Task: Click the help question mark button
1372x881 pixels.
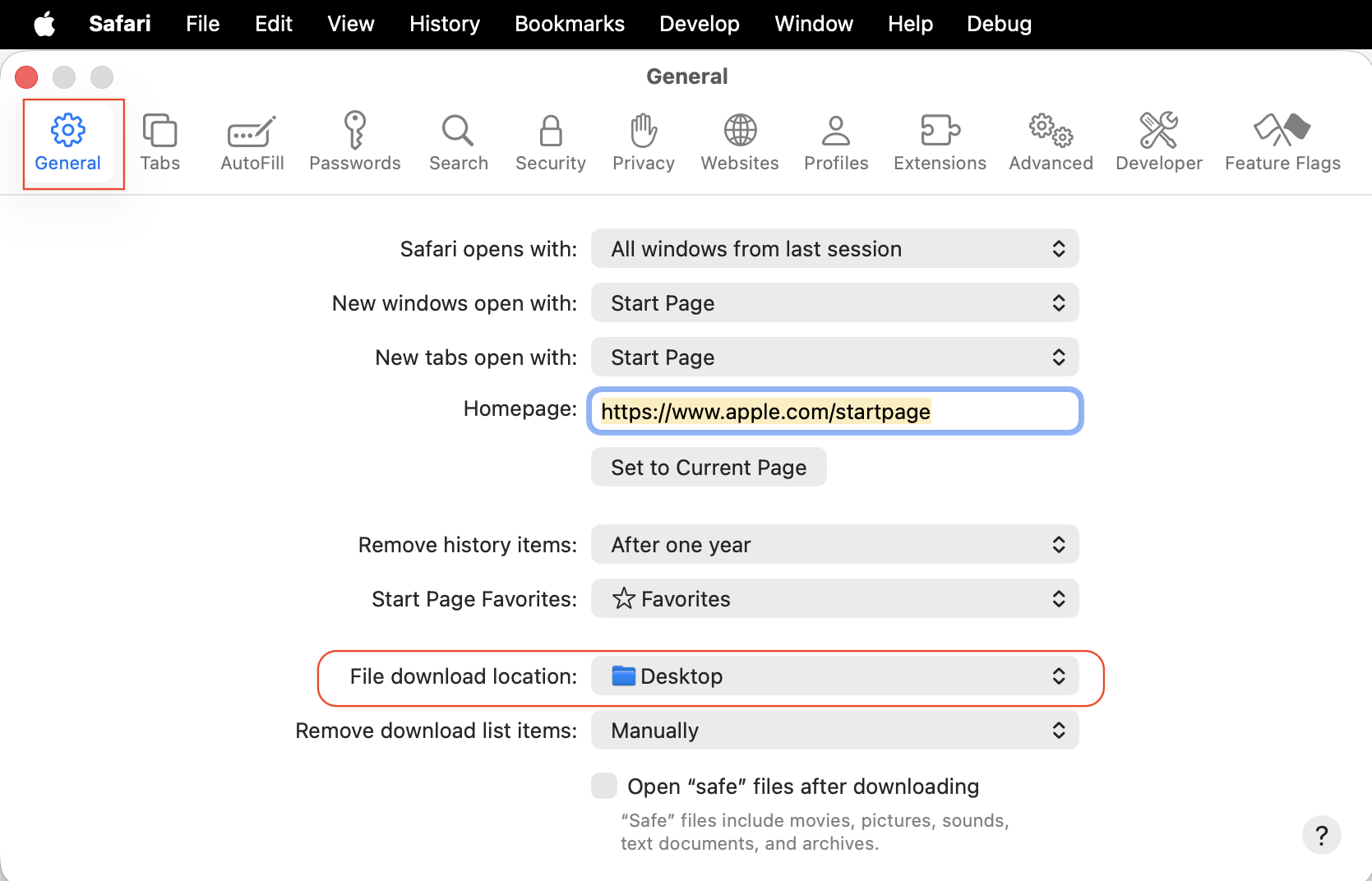Action: 1321,836
